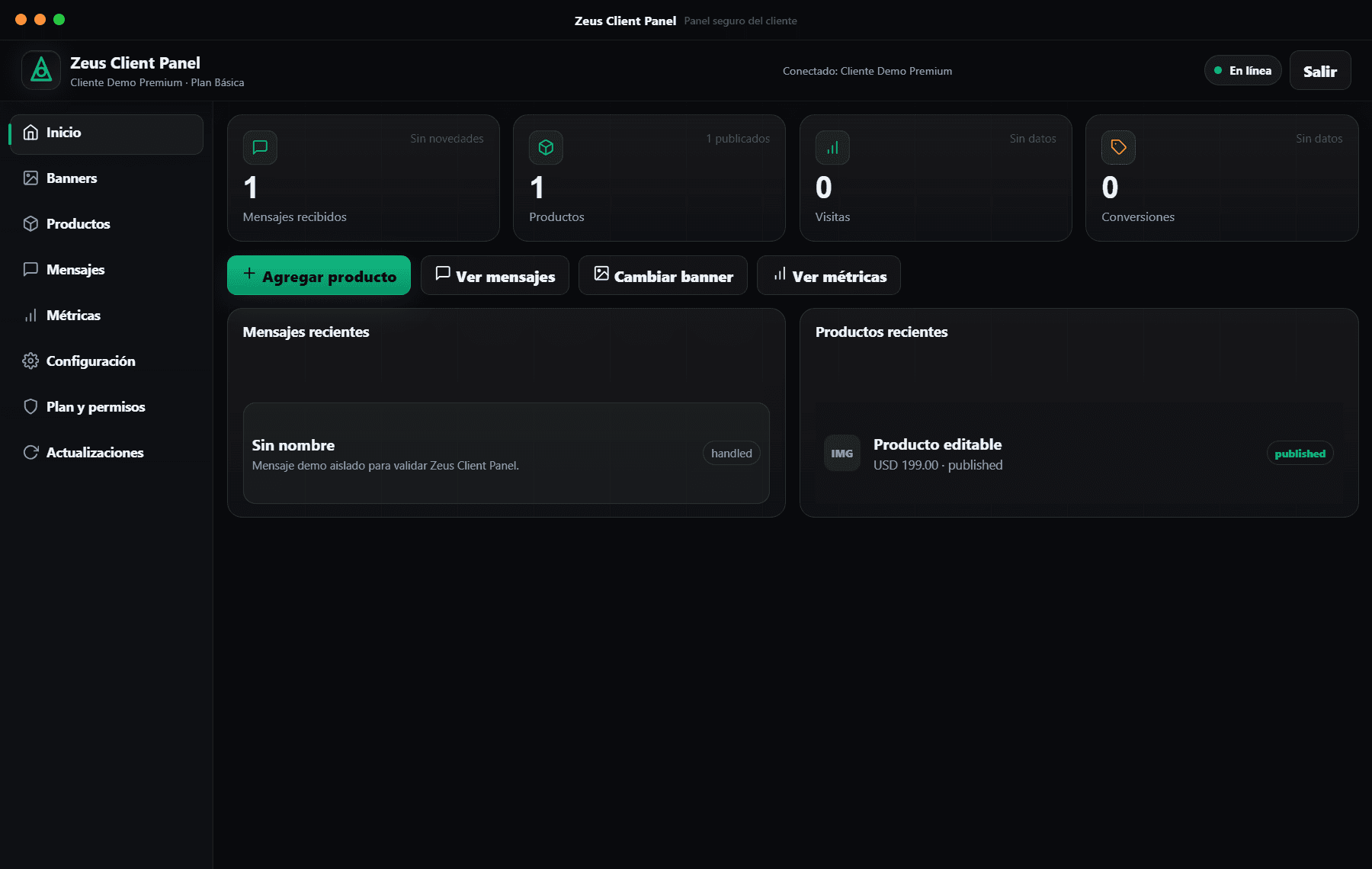Click the image icon on Cambiar banner
Image resolution: width=1372 pixels, height=869 pixels.
601,274
